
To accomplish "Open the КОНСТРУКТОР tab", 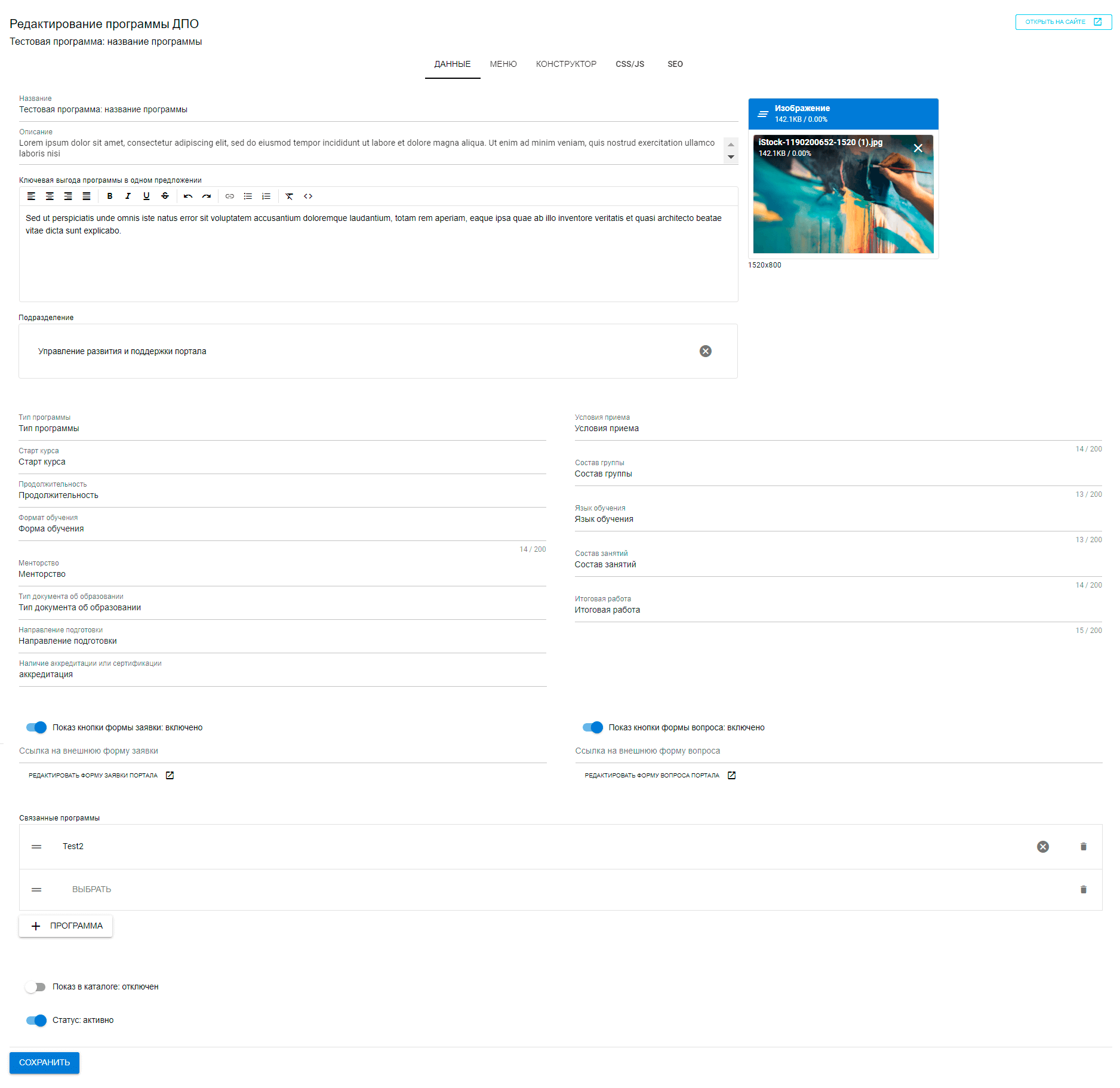I will pos(566,64).
